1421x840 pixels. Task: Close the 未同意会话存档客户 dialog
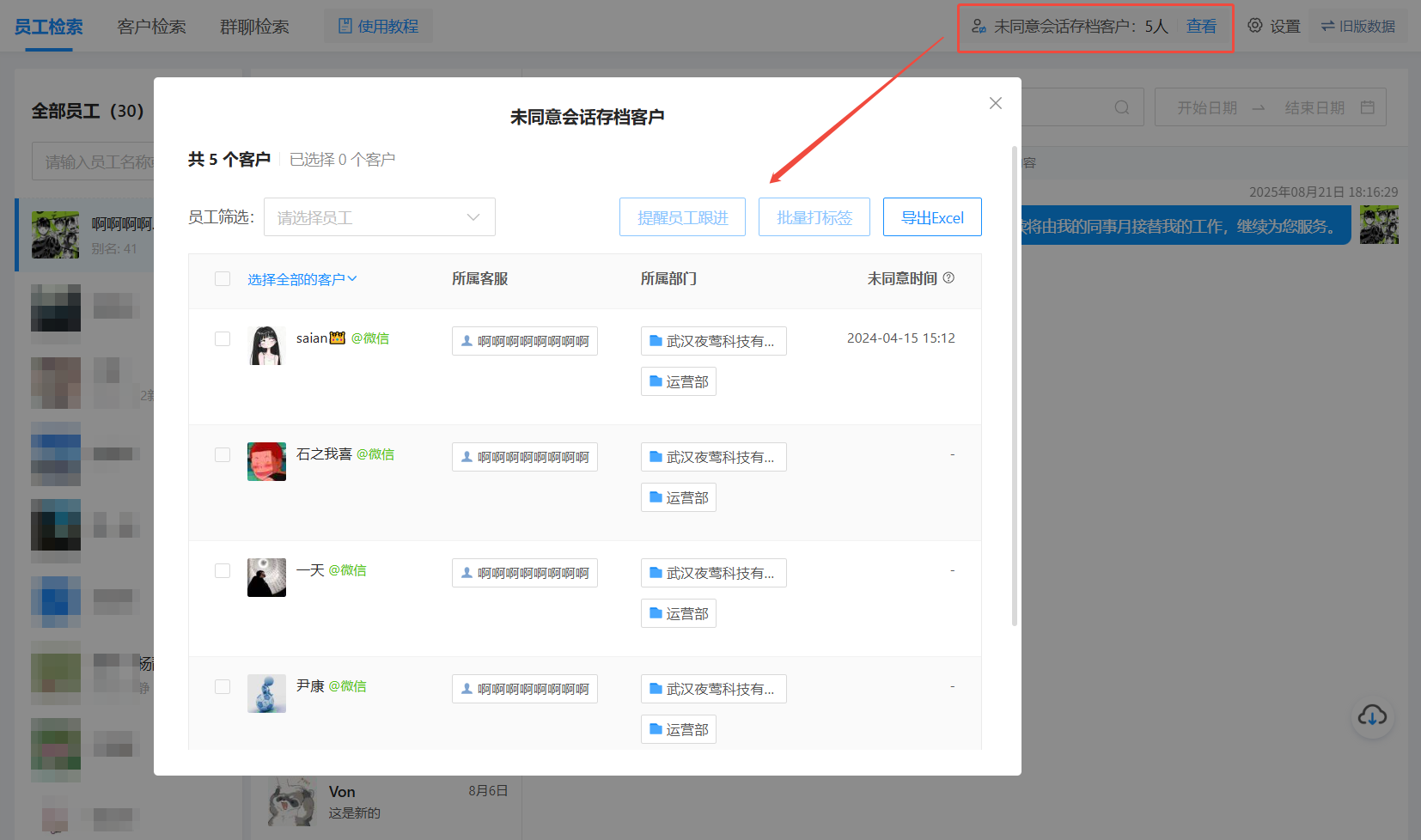coord(996,103)
